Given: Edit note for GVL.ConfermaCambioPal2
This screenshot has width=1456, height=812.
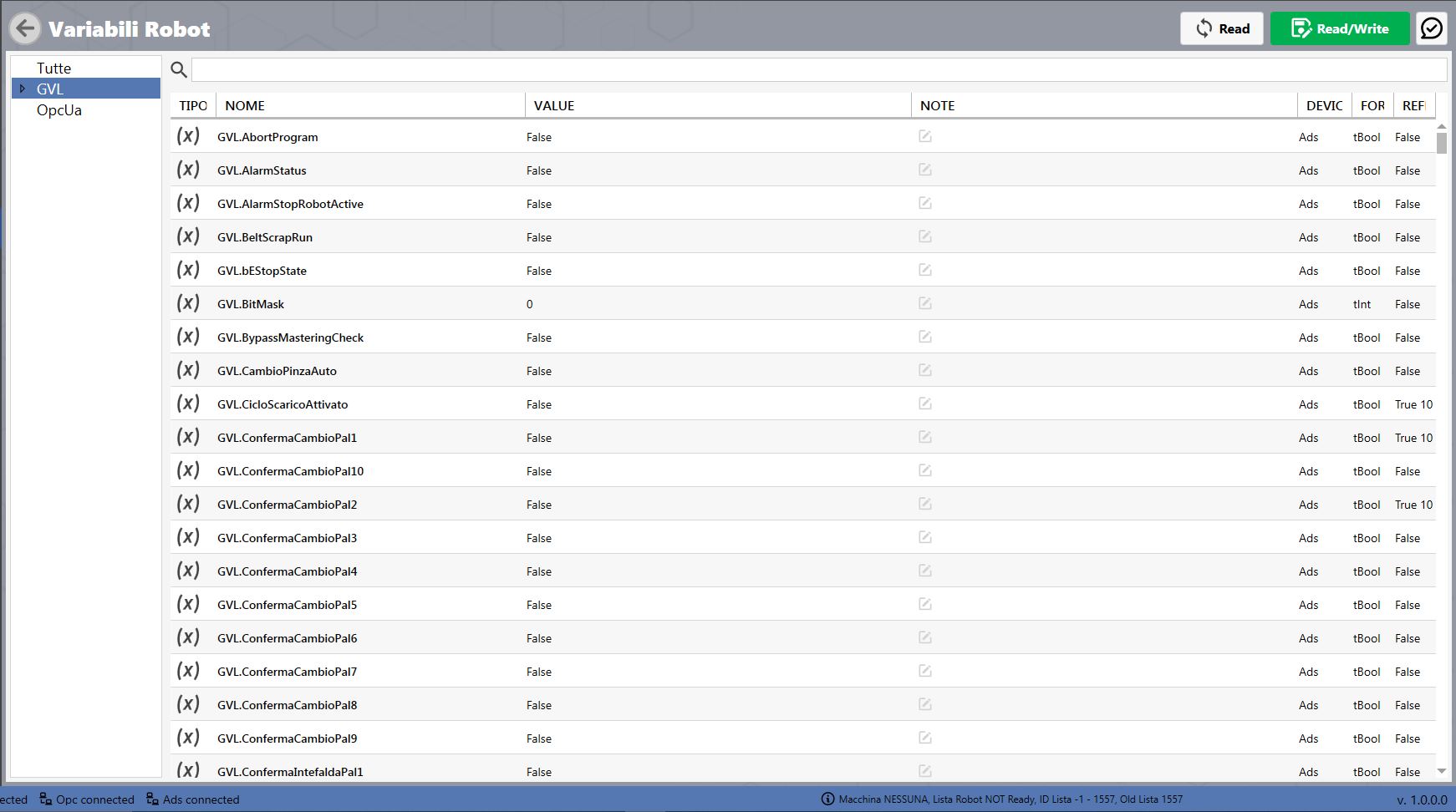Looking at the screenshot, I should pos(925,504).
